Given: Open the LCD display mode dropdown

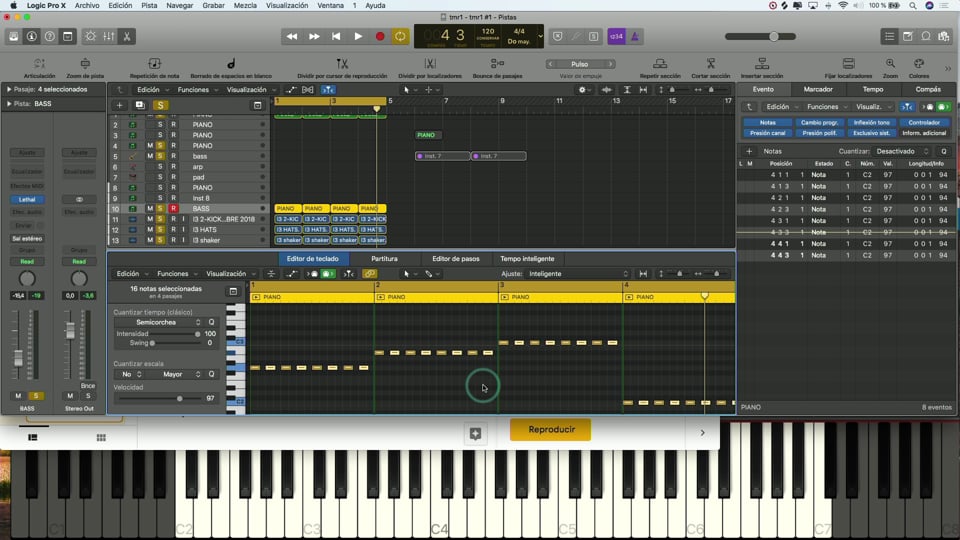Looking at the screenshot, I should [540, 36].
